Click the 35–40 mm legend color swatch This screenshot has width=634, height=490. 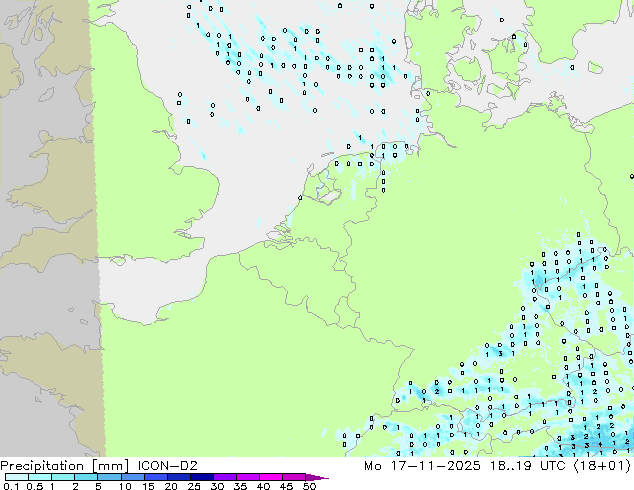(247, 477)
